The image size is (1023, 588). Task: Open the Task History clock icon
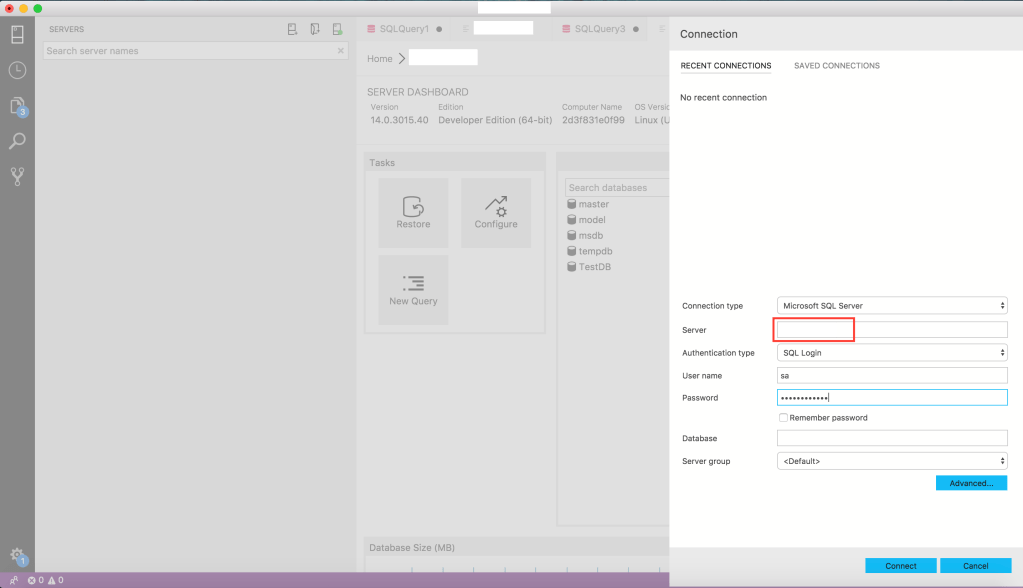17,70
